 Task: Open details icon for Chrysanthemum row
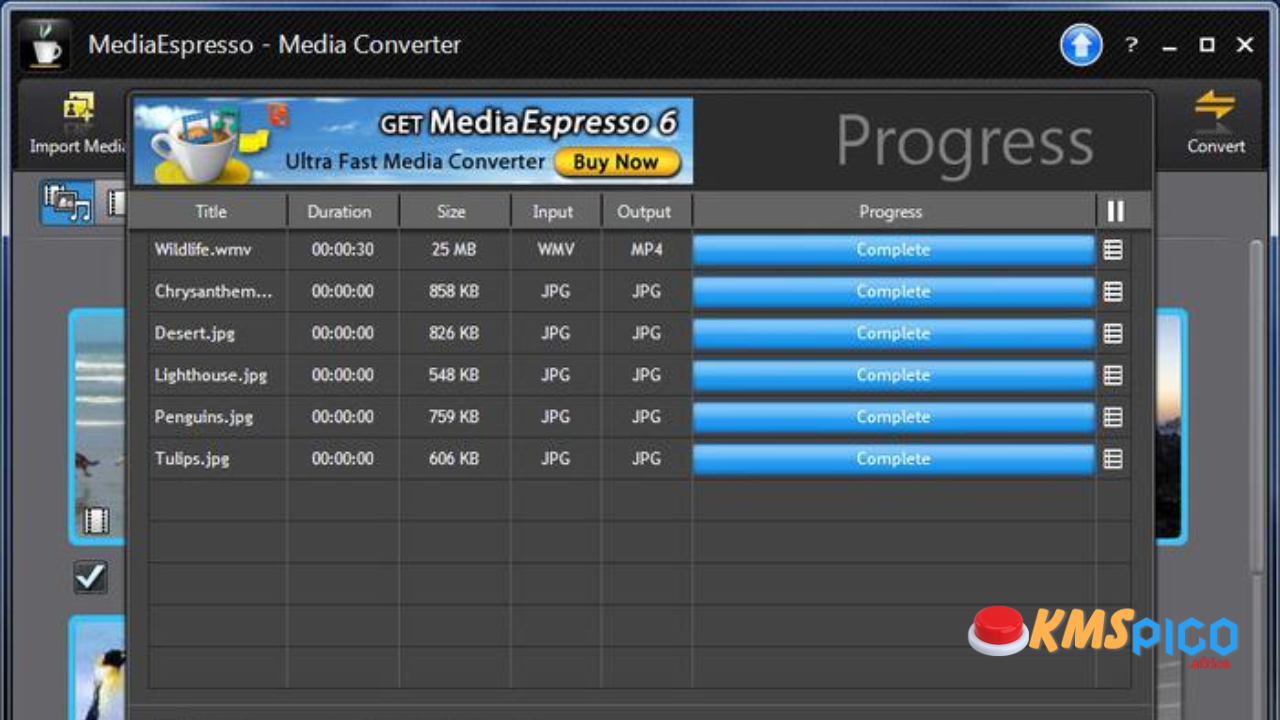pos(1113,292)
